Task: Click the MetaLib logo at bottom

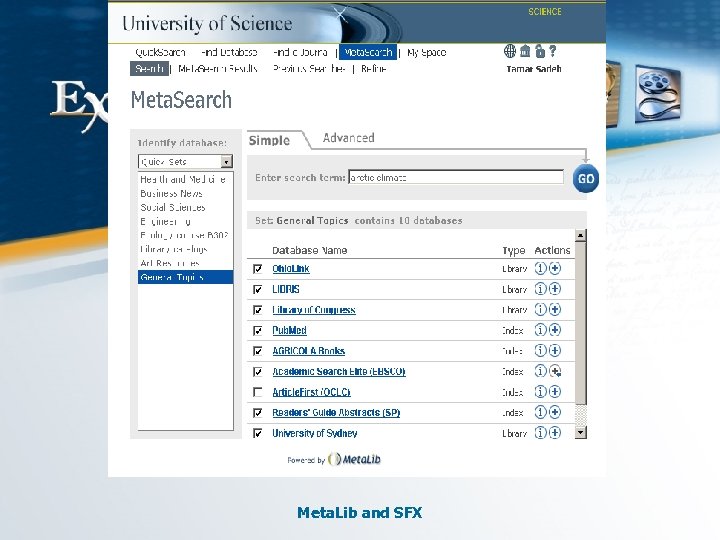Action: 354,459
